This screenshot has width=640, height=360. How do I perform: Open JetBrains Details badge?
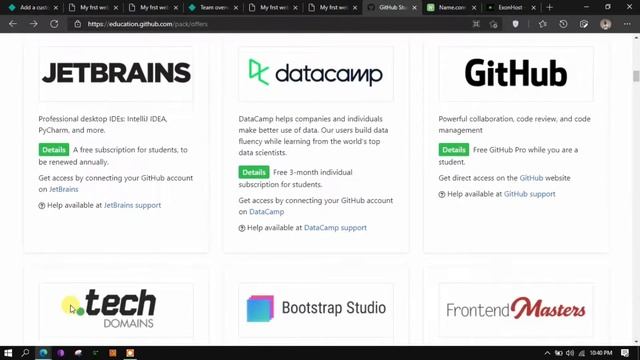[54, 150]
